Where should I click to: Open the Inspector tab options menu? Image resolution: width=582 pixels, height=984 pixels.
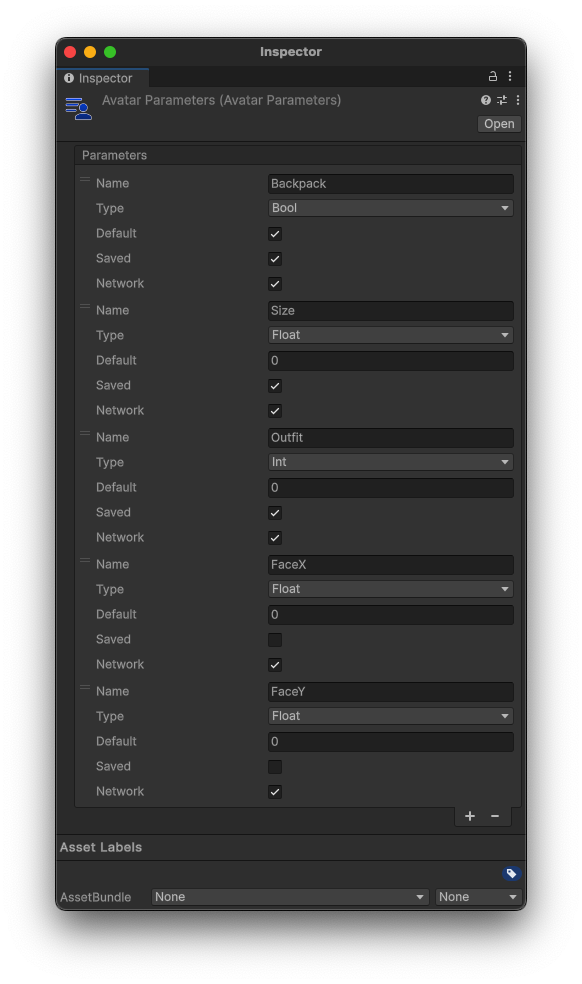[x=510, y=77]
